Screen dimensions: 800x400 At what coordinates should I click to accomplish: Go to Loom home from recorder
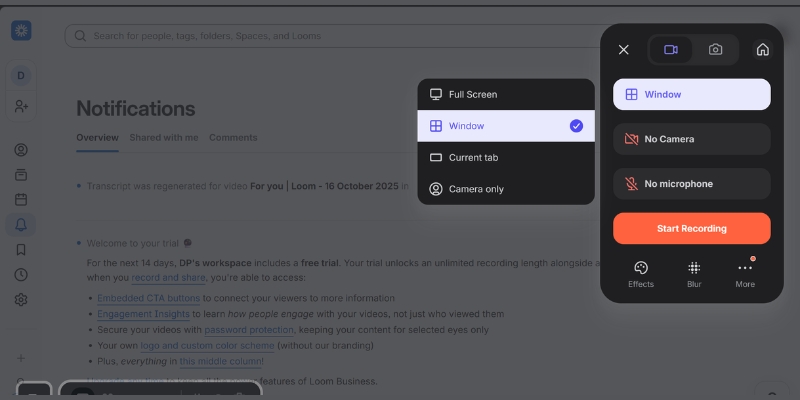pos(762,49)
